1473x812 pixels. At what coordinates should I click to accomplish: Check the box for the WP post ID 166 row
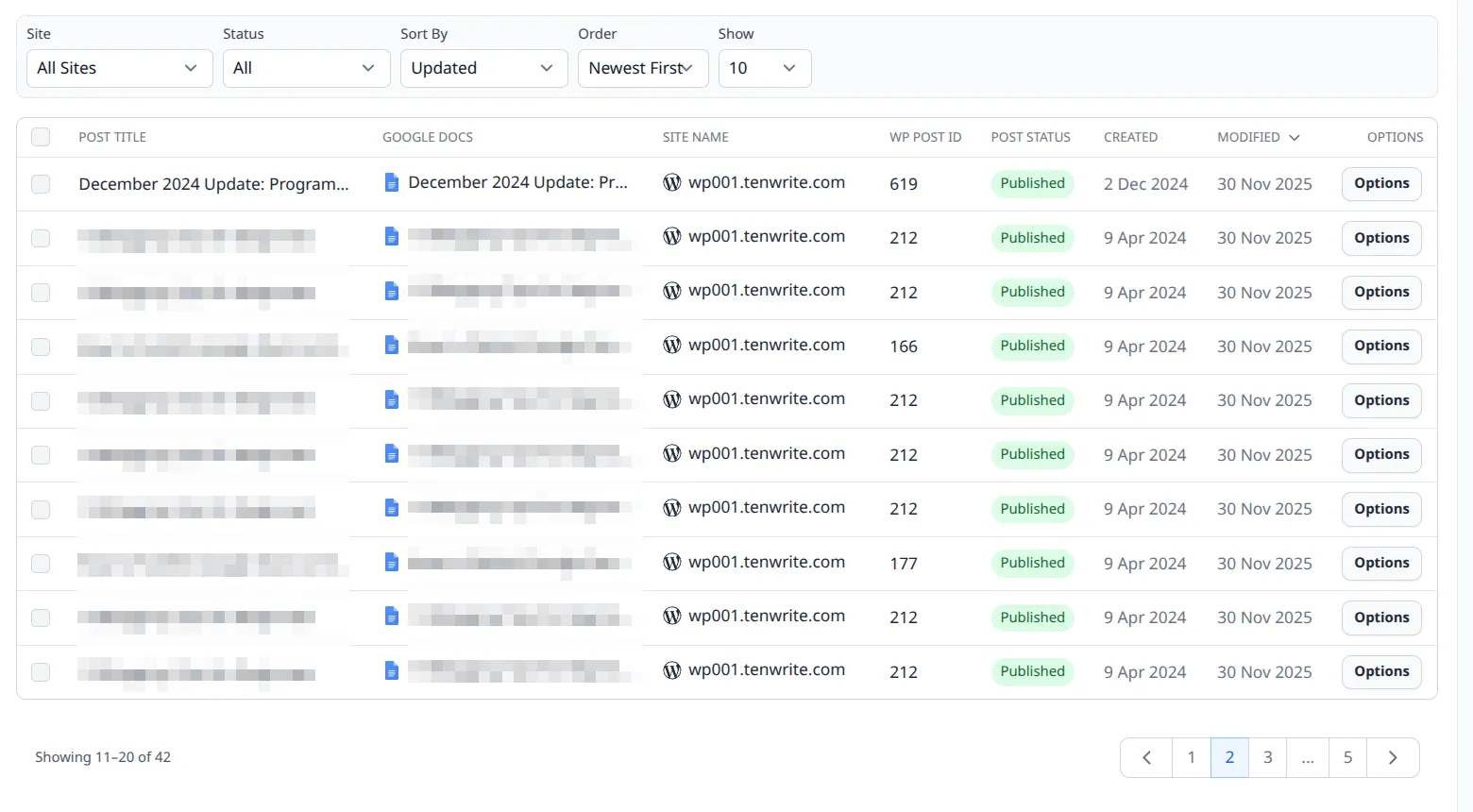tap(41, 347)
